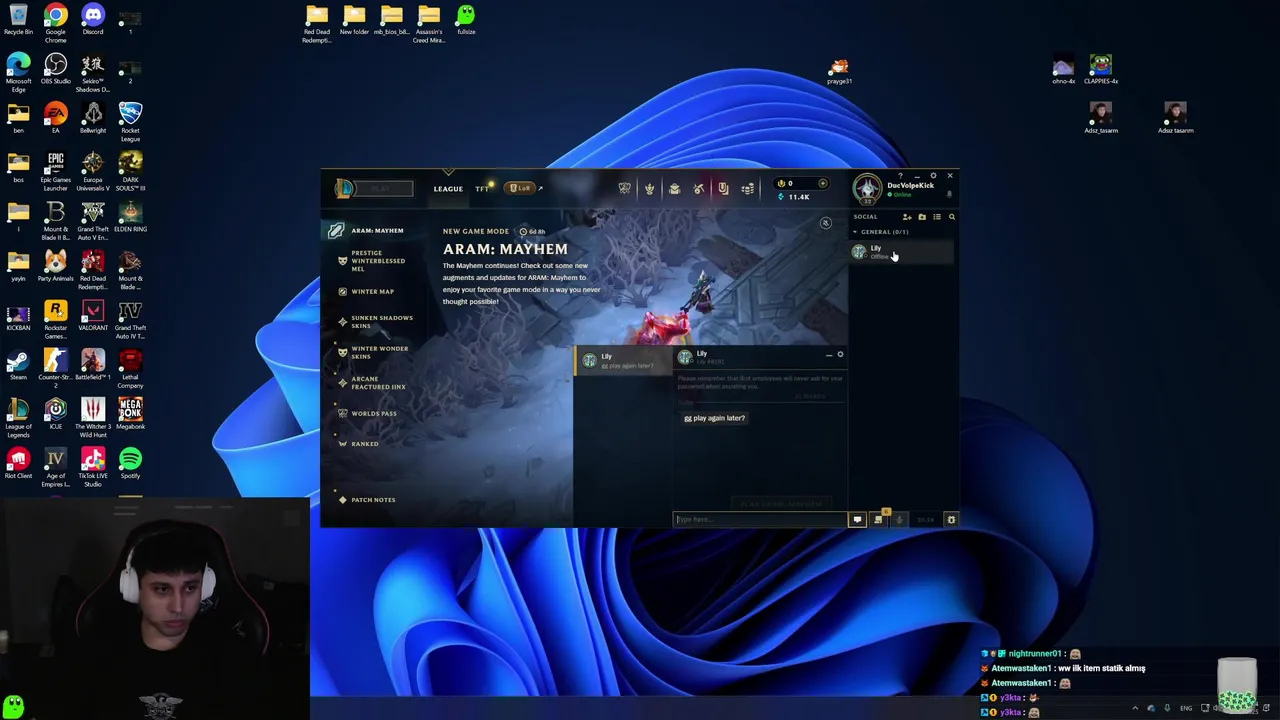Search the friends list magnifier icon
This screenshot has width=1280, height=720.
[x=952, y=217]
